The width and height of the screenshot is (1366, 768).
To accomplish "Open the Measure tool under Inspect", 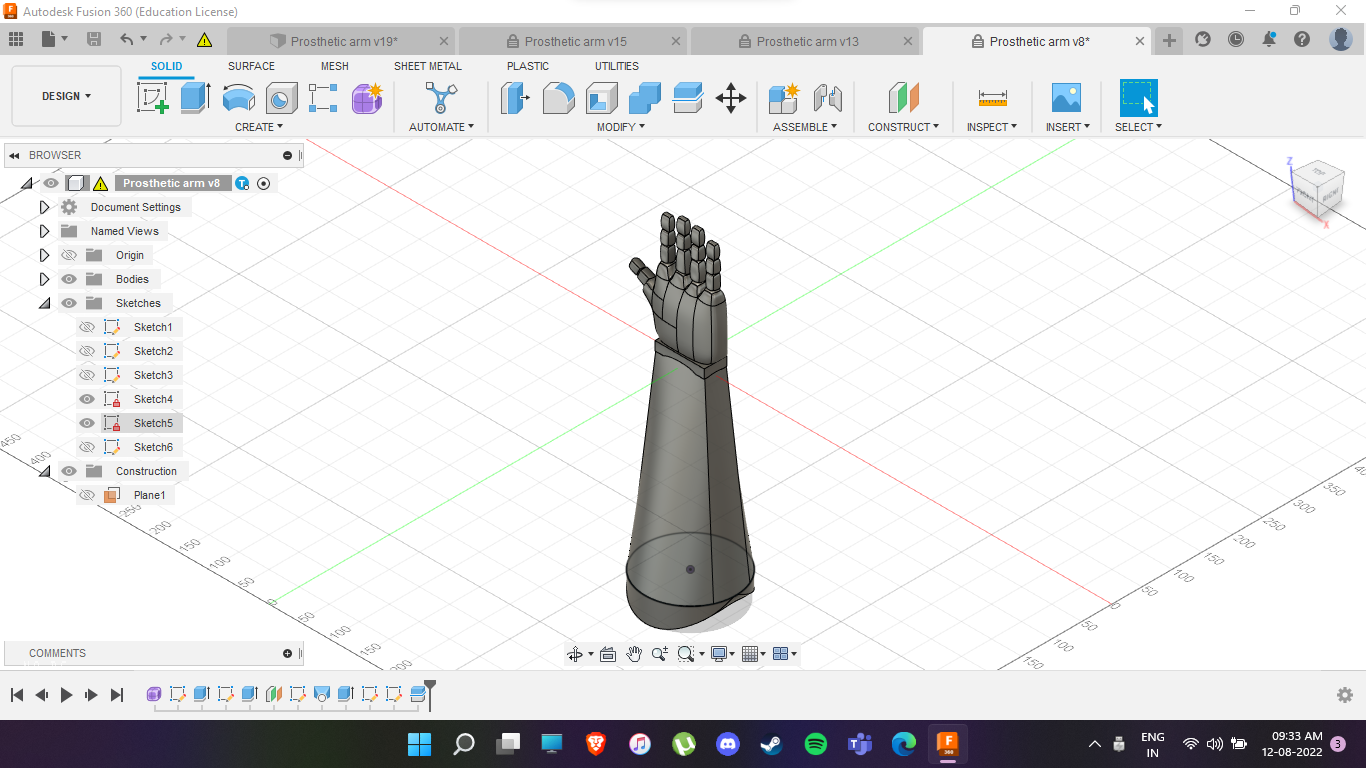I will click(991, 98).
